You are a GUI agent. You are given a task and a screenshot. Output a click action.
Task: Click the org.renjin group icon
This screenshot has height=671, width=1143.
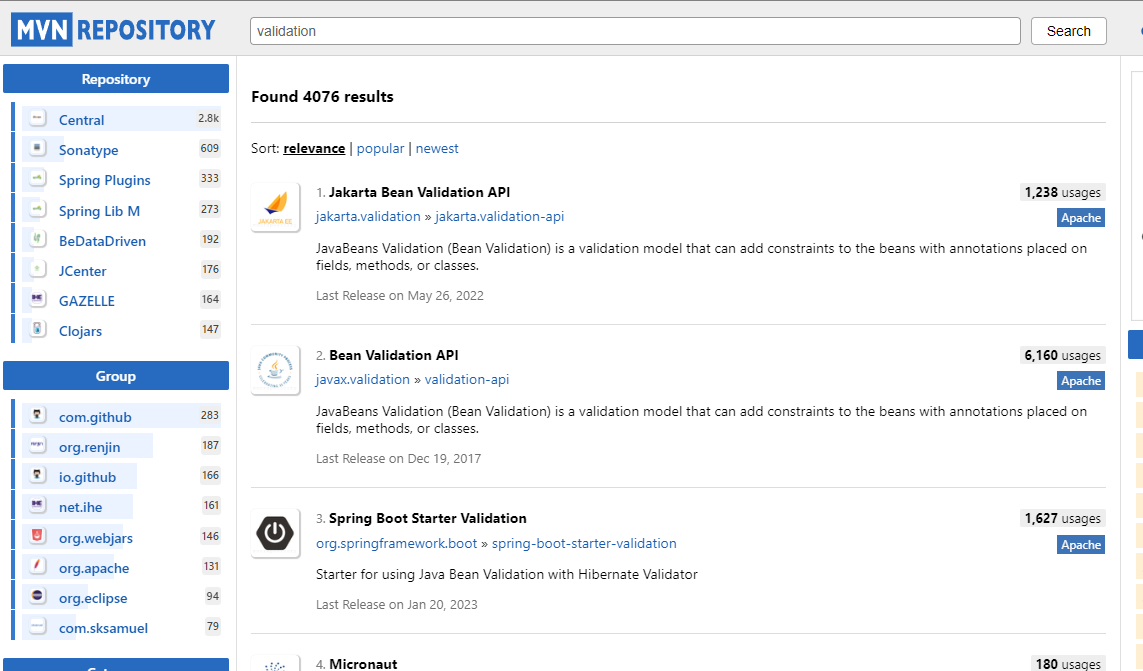click(38, 444)
